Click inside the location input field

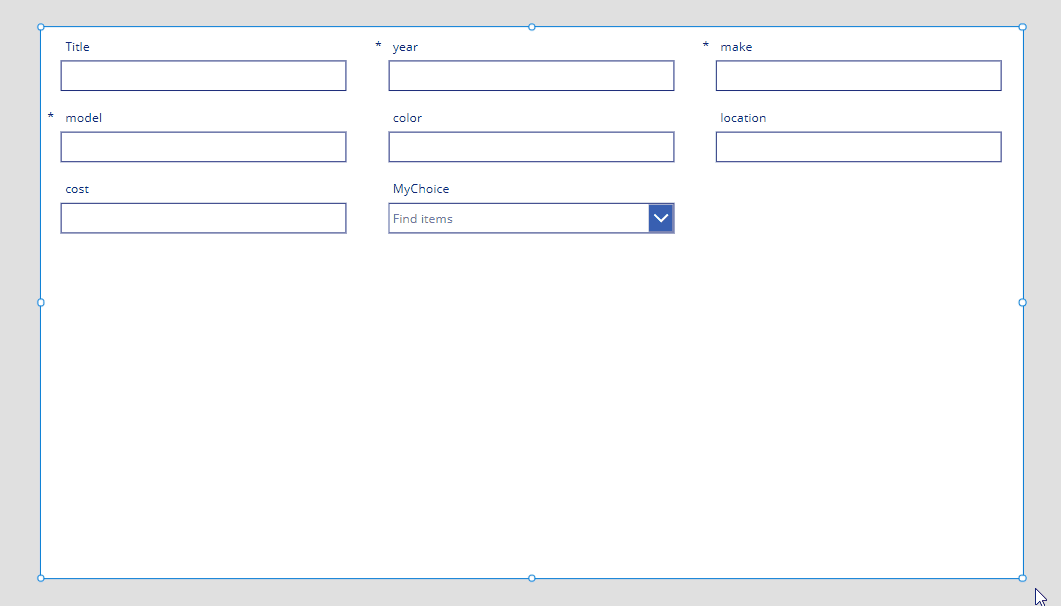(858, 146)
